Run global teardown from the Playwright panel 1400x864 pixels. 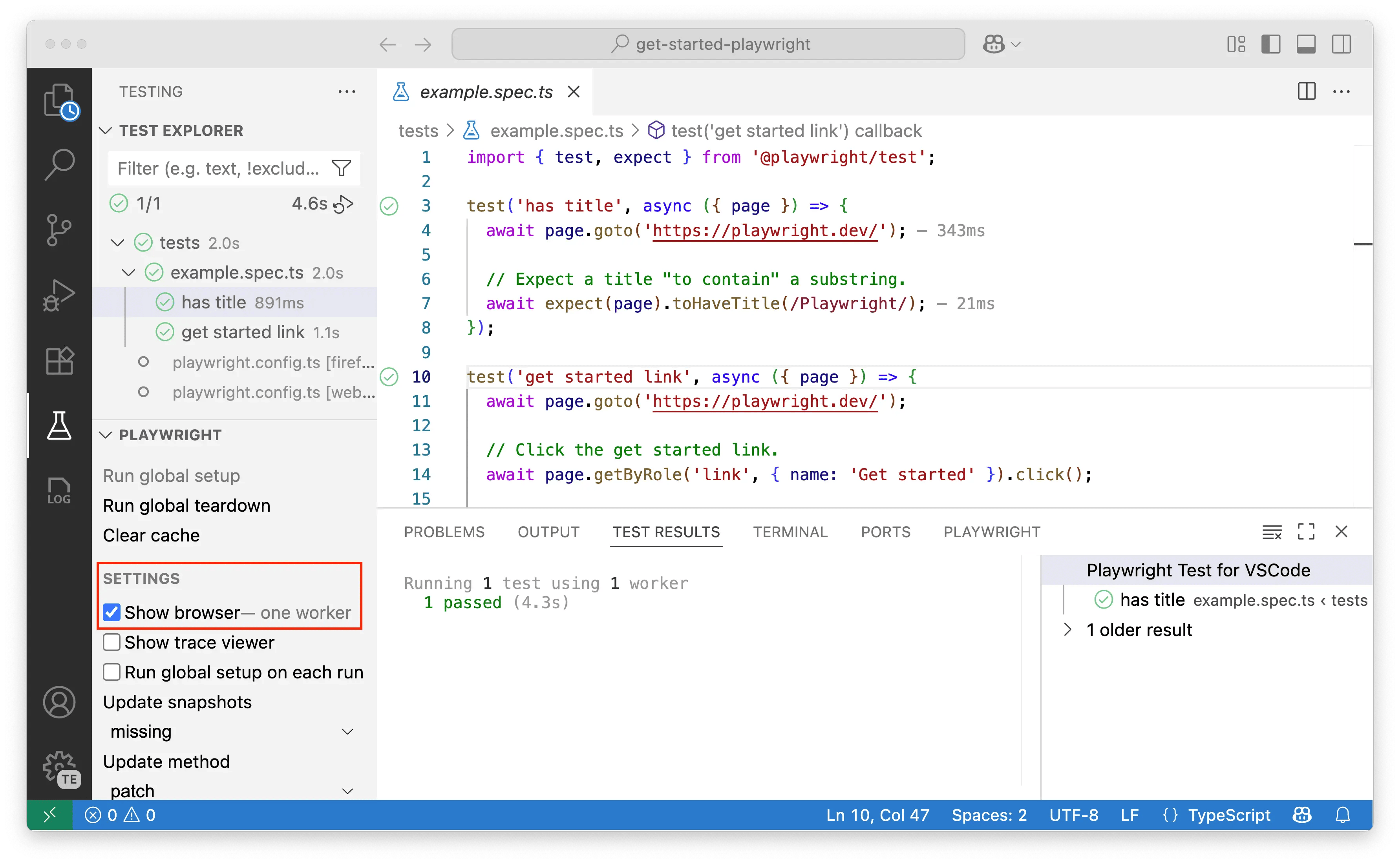(x=186, y=505)
